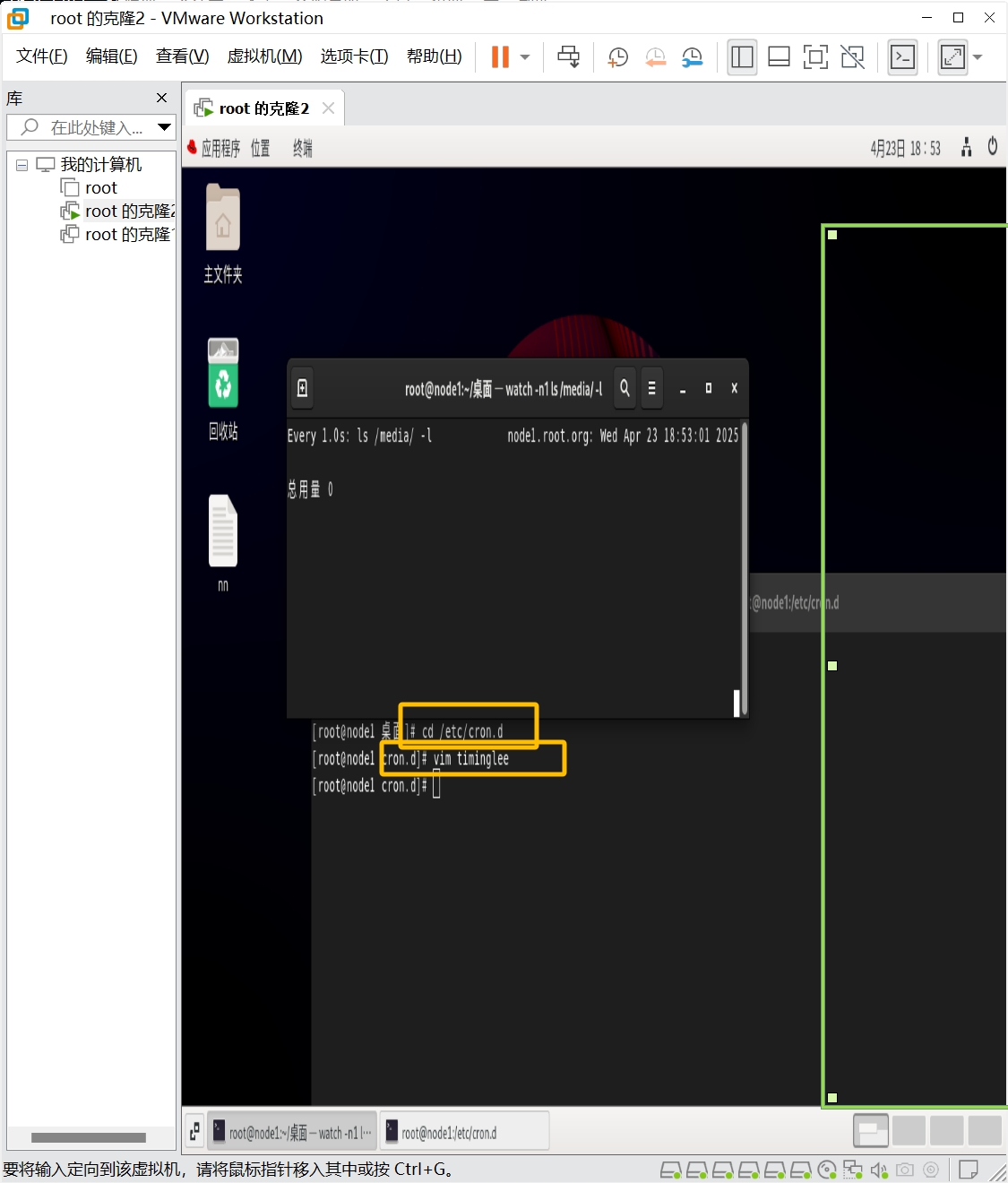
Task: Open the 查看(V) menu
Action: pyautogui.click(x=183, y=56)
